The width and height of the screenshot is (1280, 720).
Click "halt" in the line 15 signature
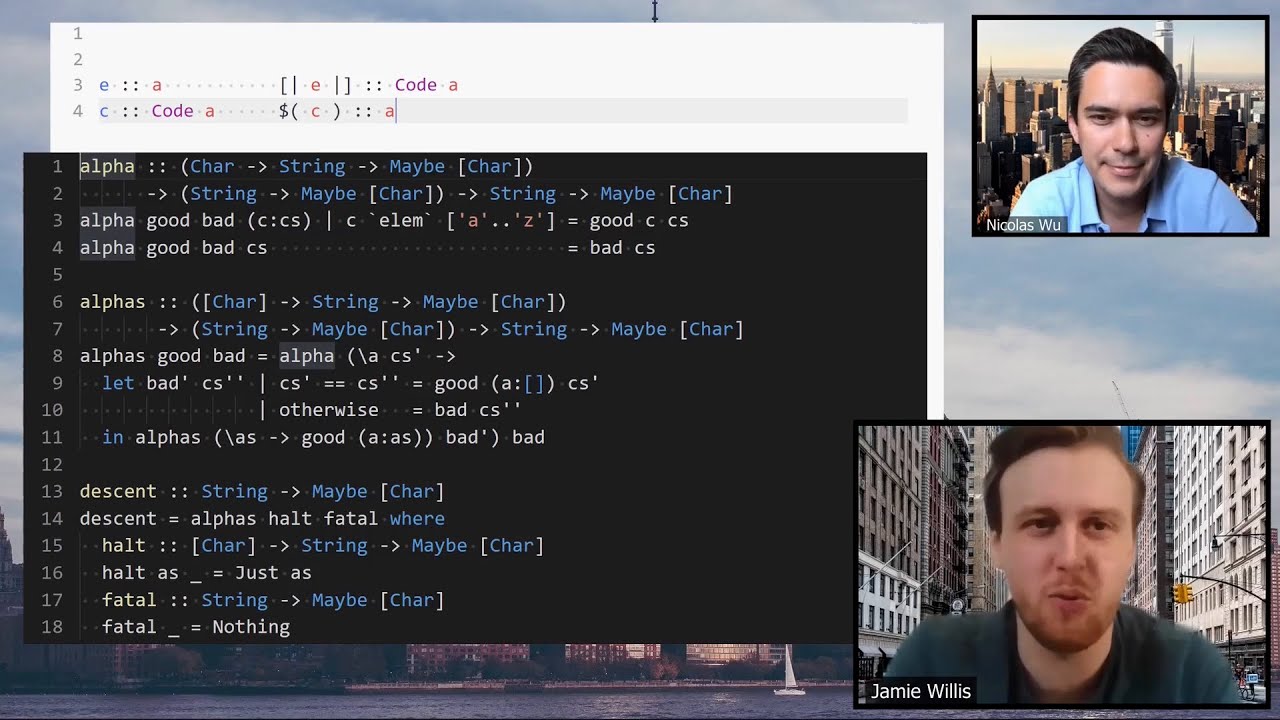(123, 545)
